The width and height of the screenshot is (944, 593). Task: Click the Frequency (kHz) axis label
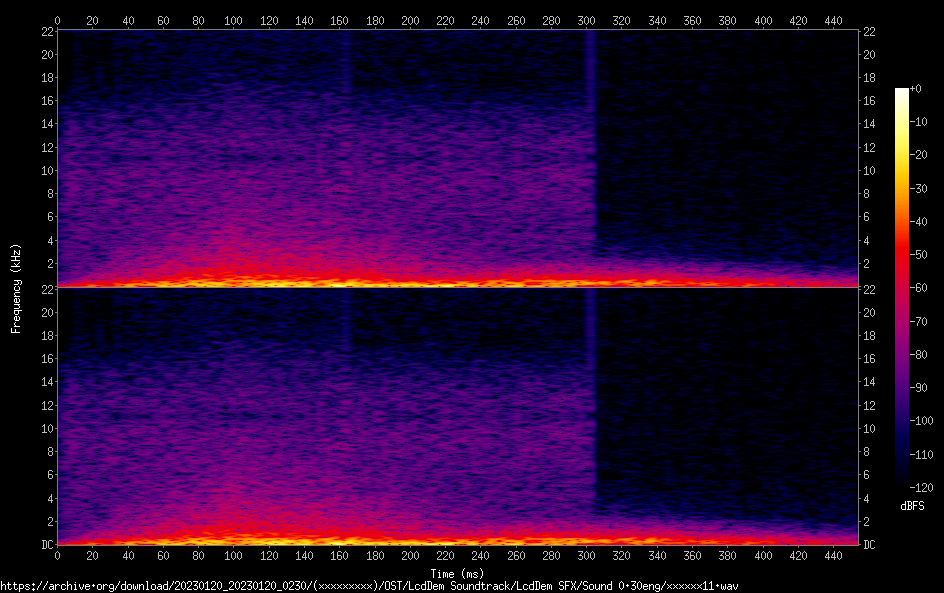click(x=16, y=288)
